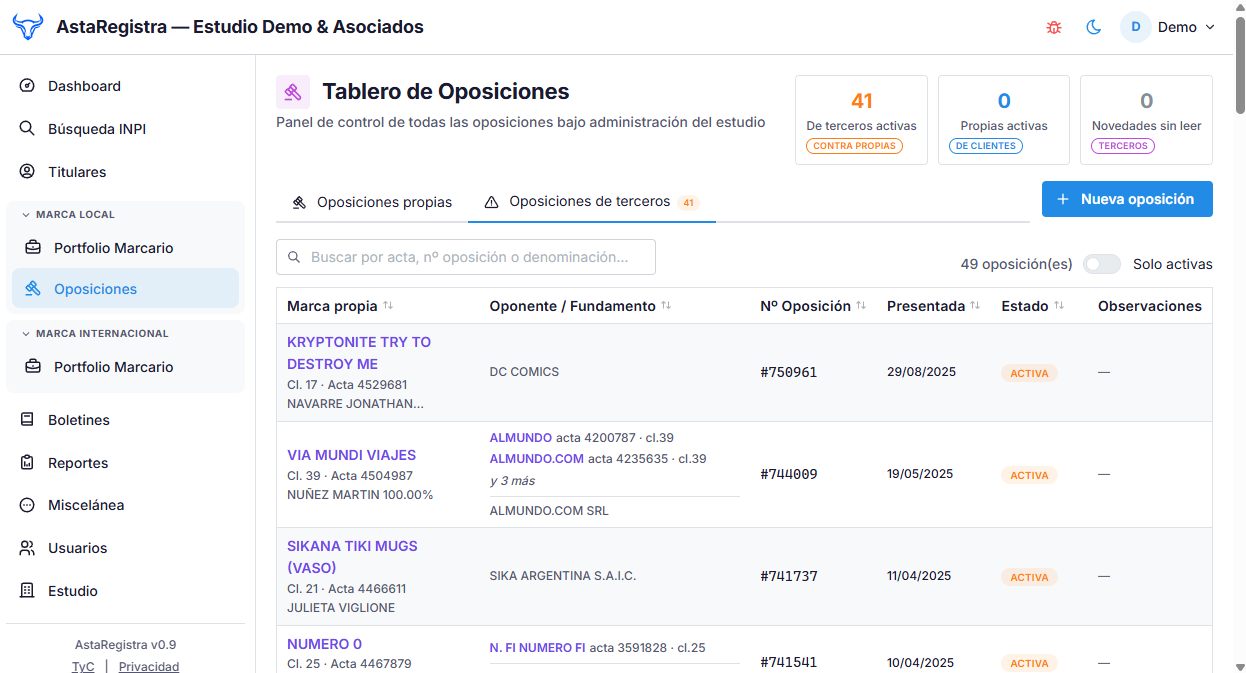Sort by Presentada column
The width and height of the screenshot is (1246, 673).
933,306
